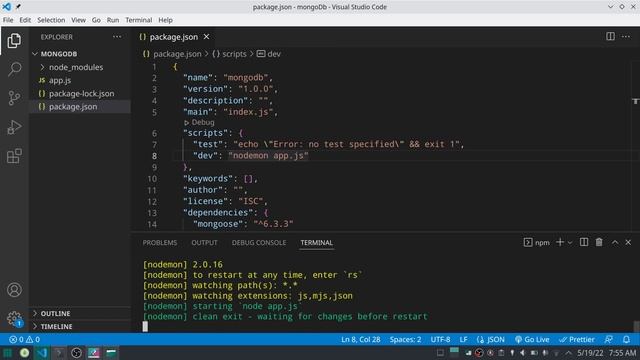Click the scripts breadcrumb segment
This screenshot has width=640, height=360.
[x=229, y=54]
